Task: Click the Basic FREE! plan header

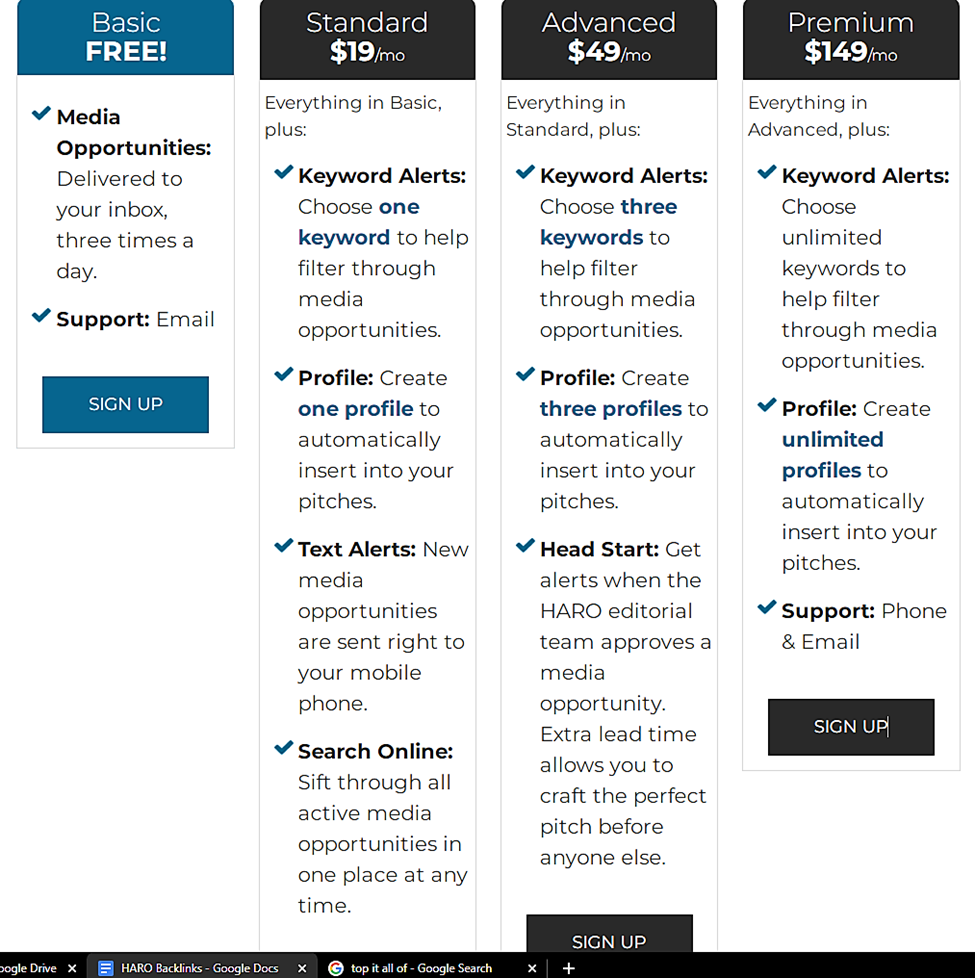Action: tap(125, 37)
